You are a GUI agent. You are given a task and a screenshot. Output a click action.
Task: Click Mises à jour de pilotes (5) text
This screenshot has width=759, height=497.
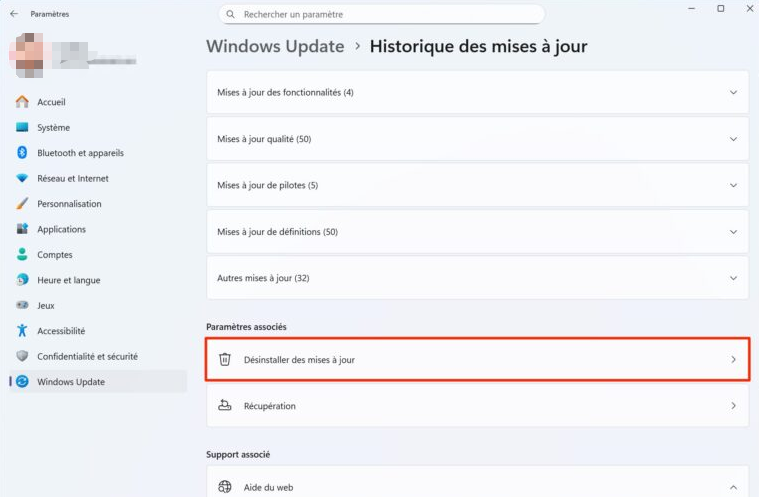click(267, 185)
